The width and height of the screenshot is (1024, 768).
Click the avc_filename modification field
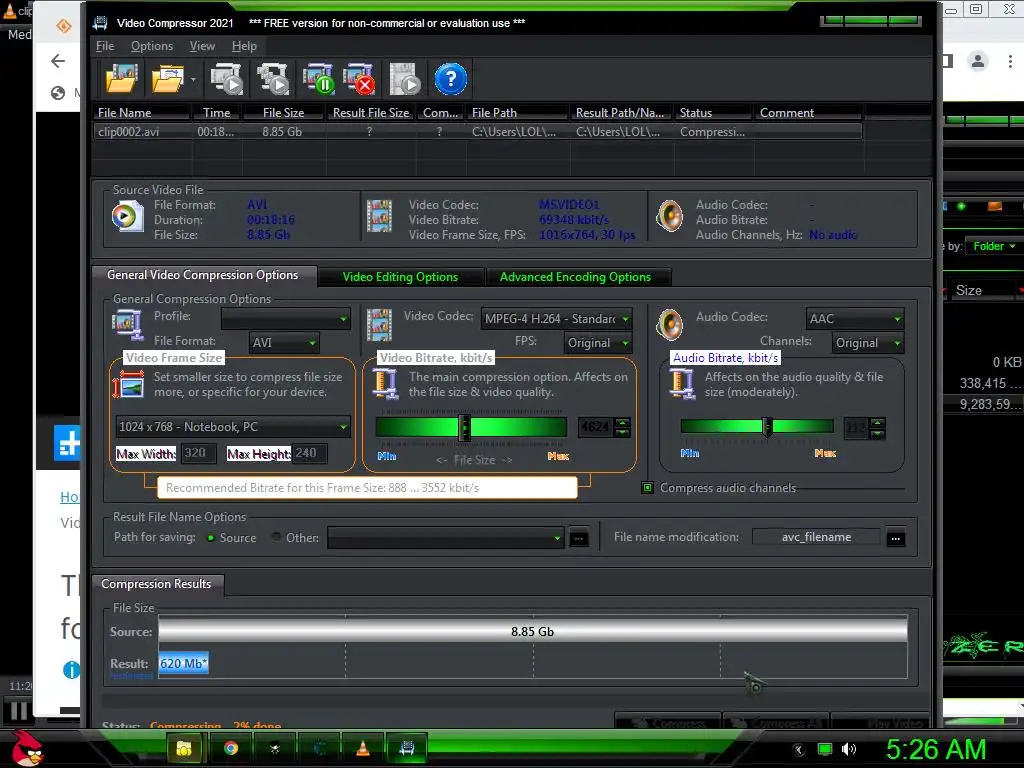[x=816, y=537]
